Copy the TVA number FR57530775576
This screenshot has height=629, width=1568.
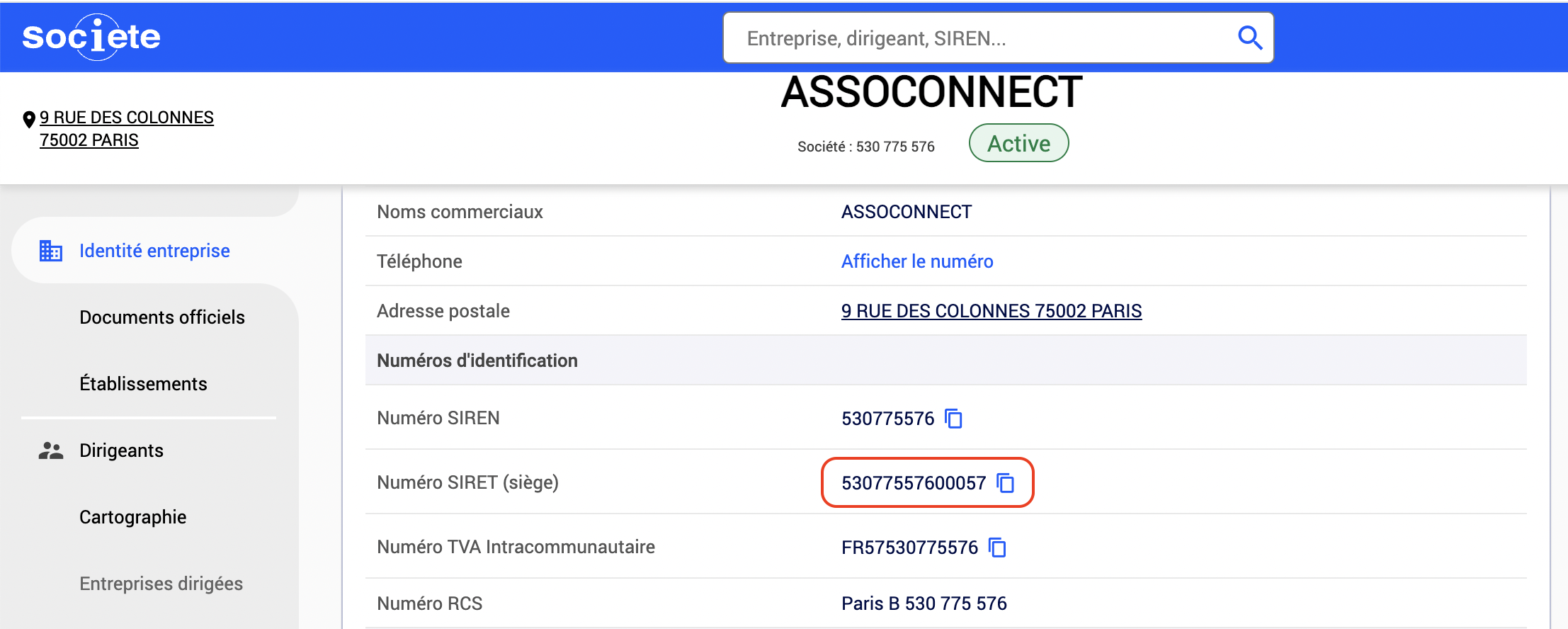coord(997,548)
